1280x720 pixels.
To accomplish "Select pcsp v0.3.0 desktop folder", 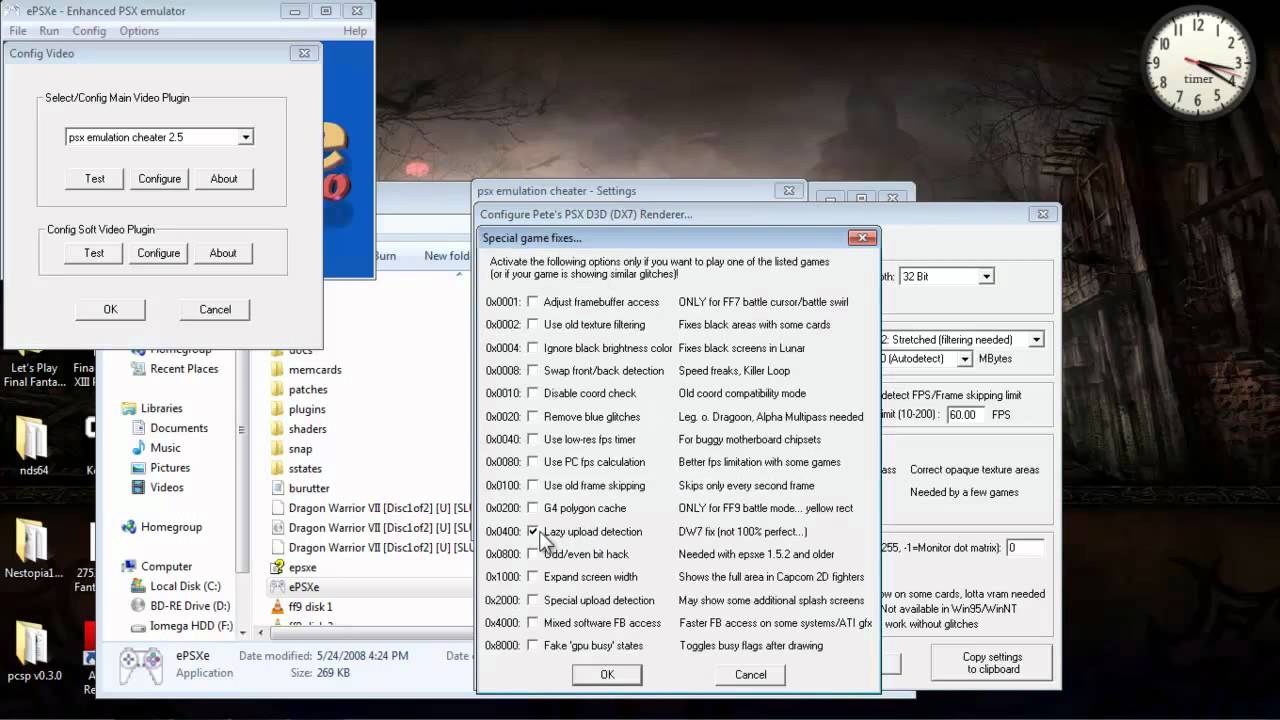I will coord(33,650).
